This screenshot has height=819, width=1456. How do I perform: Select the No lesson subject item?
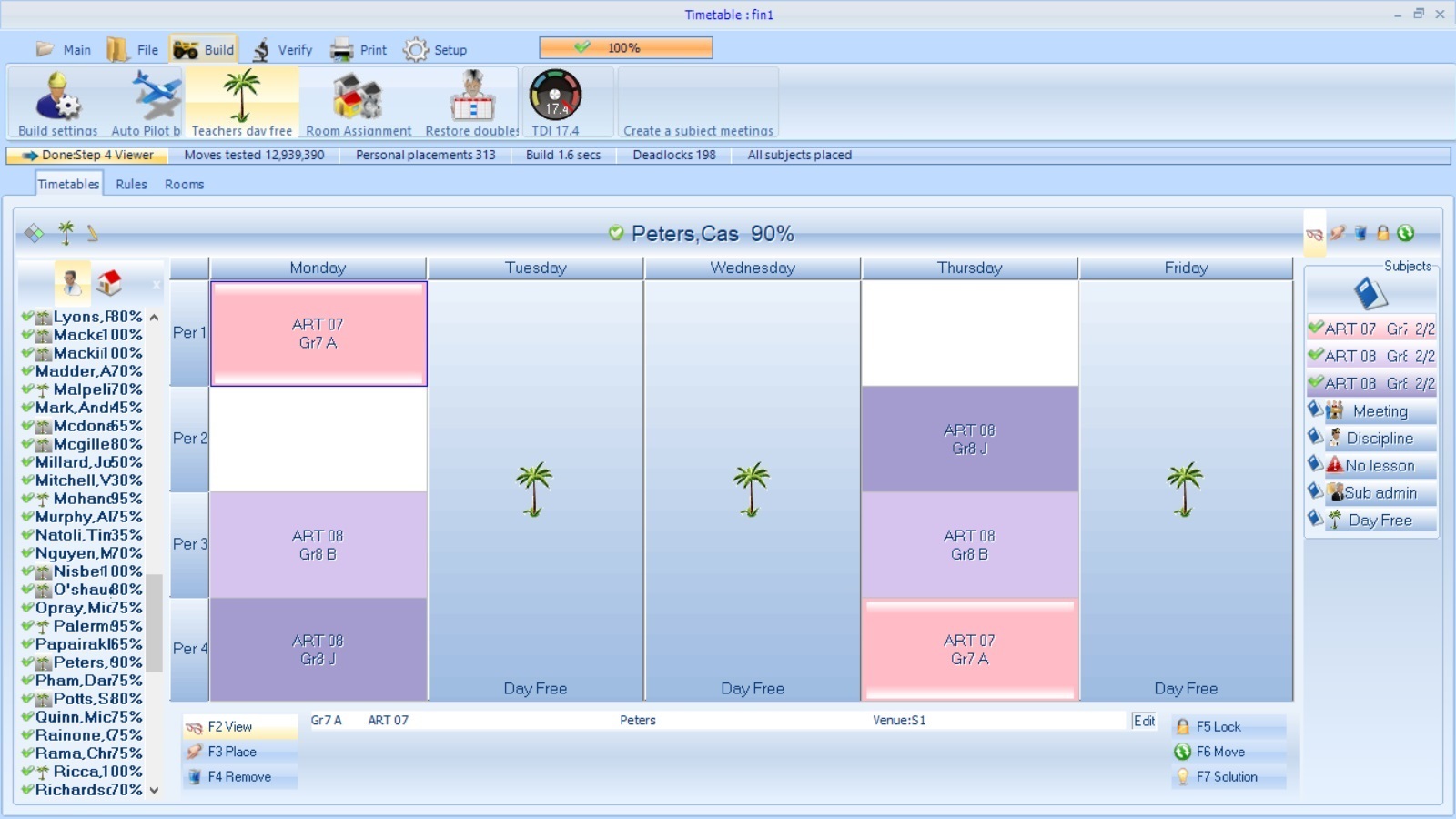(x=1371, y=466)
